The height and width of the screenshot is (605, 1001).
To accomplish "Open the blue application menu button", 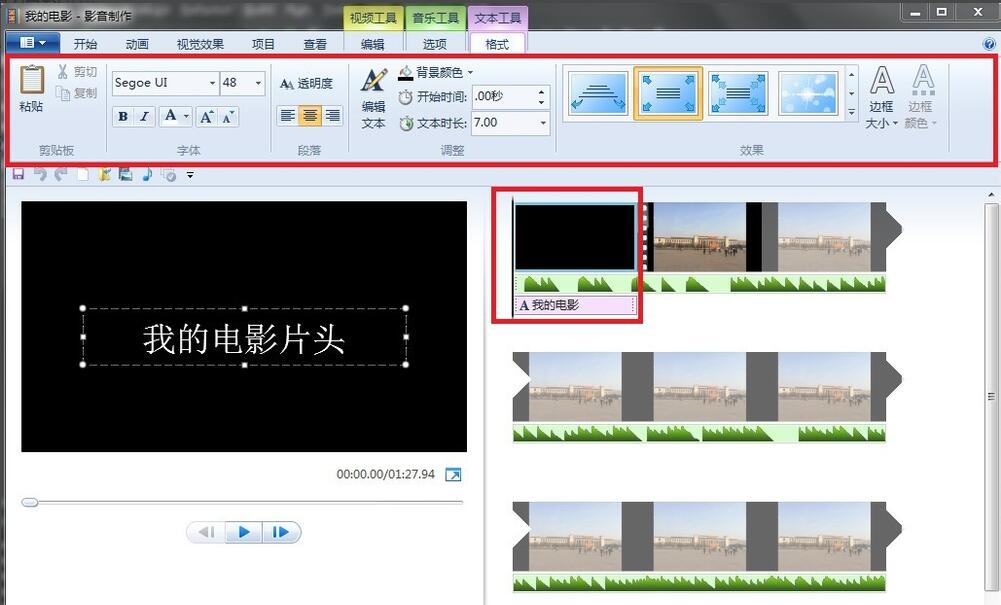I will point(33,43).
